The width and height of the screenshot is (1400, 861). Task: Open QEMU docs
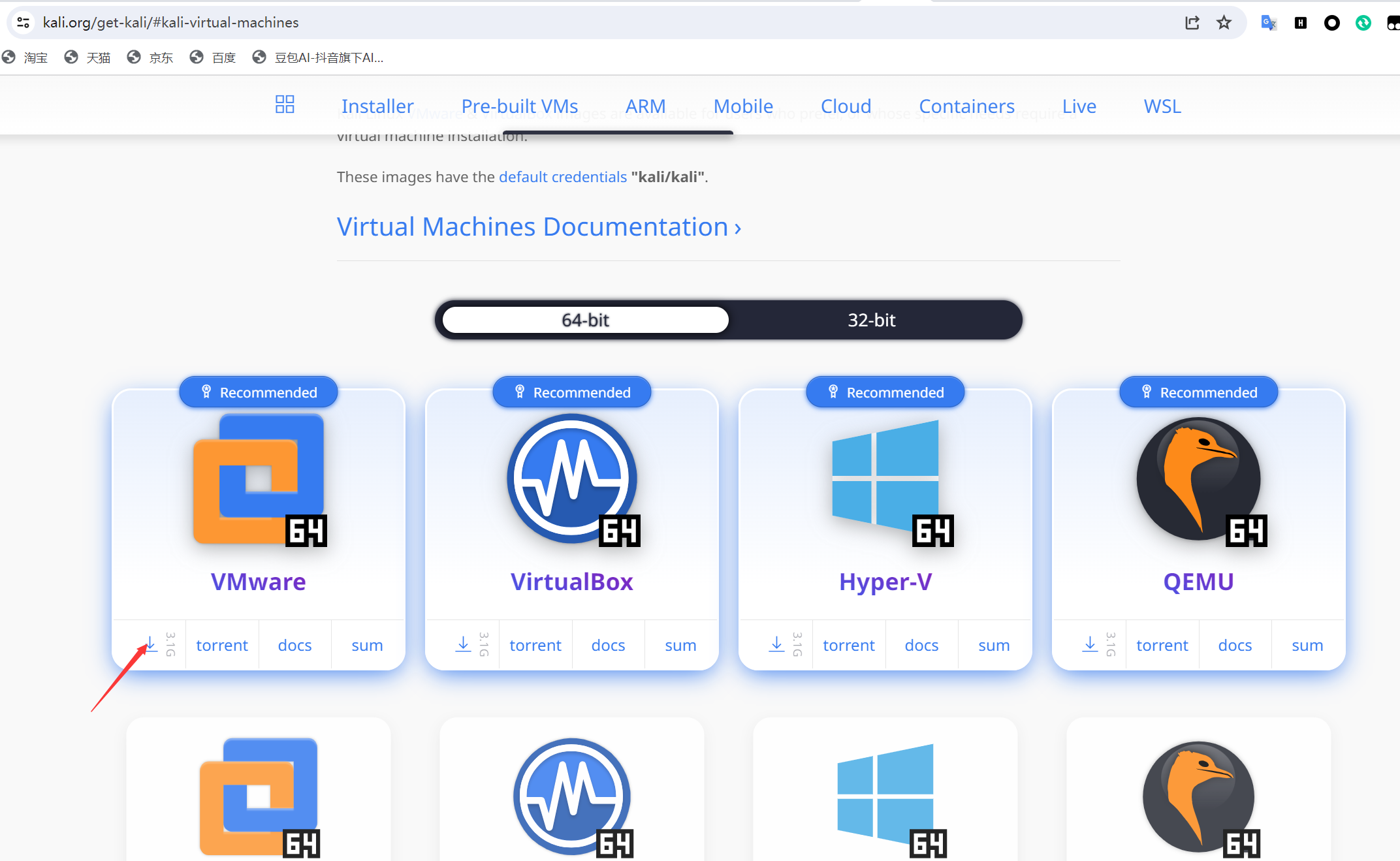pos(1235,645)
